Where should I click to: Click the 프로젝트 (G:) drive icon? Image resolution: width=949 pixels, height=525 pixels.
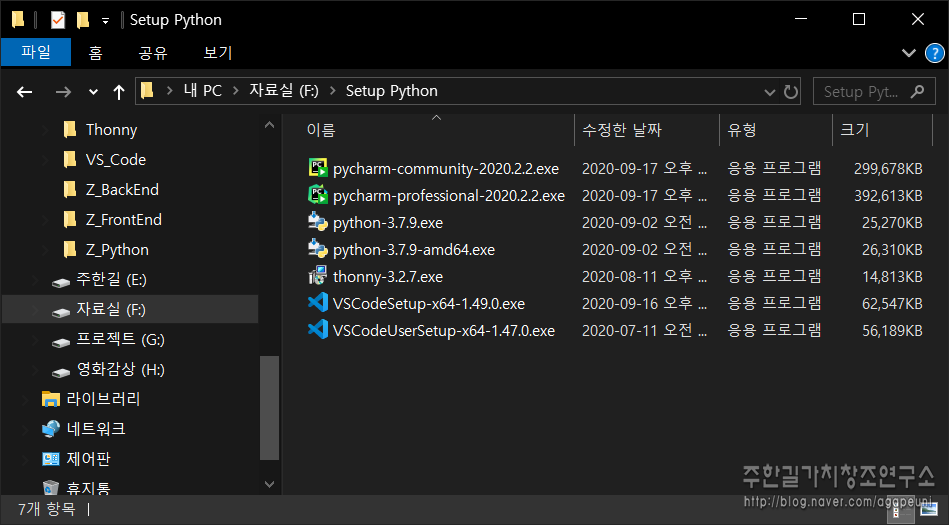coord(61,342)
